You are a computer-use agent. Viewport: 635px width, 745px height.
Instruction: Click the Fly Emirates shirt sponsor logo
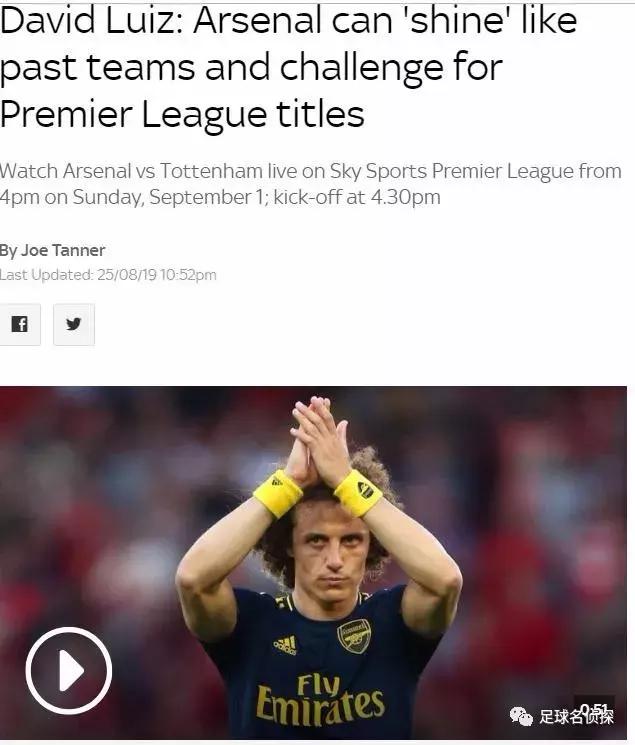[x=319, y=700]
